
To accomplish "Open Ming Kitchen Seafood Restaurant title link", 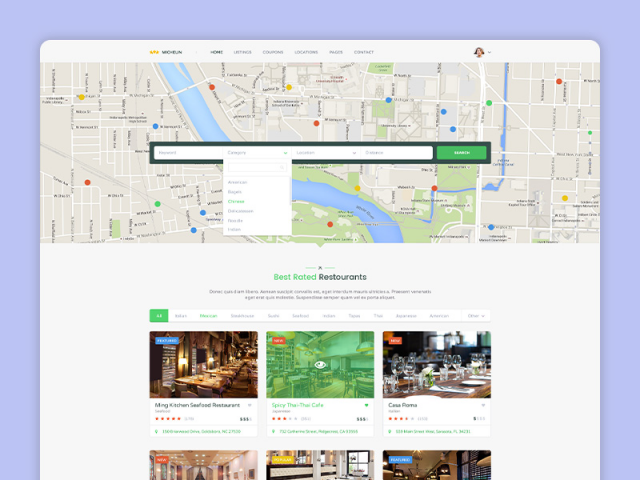I will point(197,405).
